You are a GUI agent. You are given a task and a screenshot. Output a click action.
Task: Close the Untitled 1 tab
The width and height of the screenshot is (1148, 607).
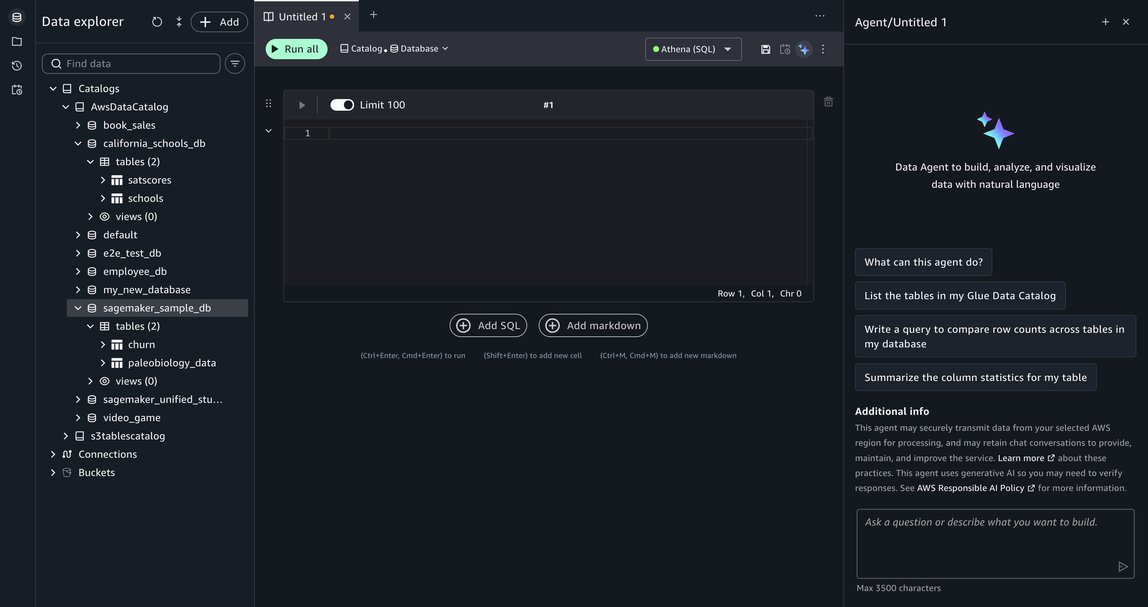[347, 16]
